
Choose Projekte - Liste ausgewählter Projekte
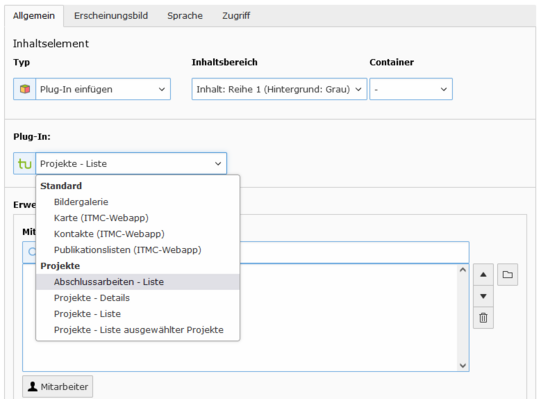[138, 330]
